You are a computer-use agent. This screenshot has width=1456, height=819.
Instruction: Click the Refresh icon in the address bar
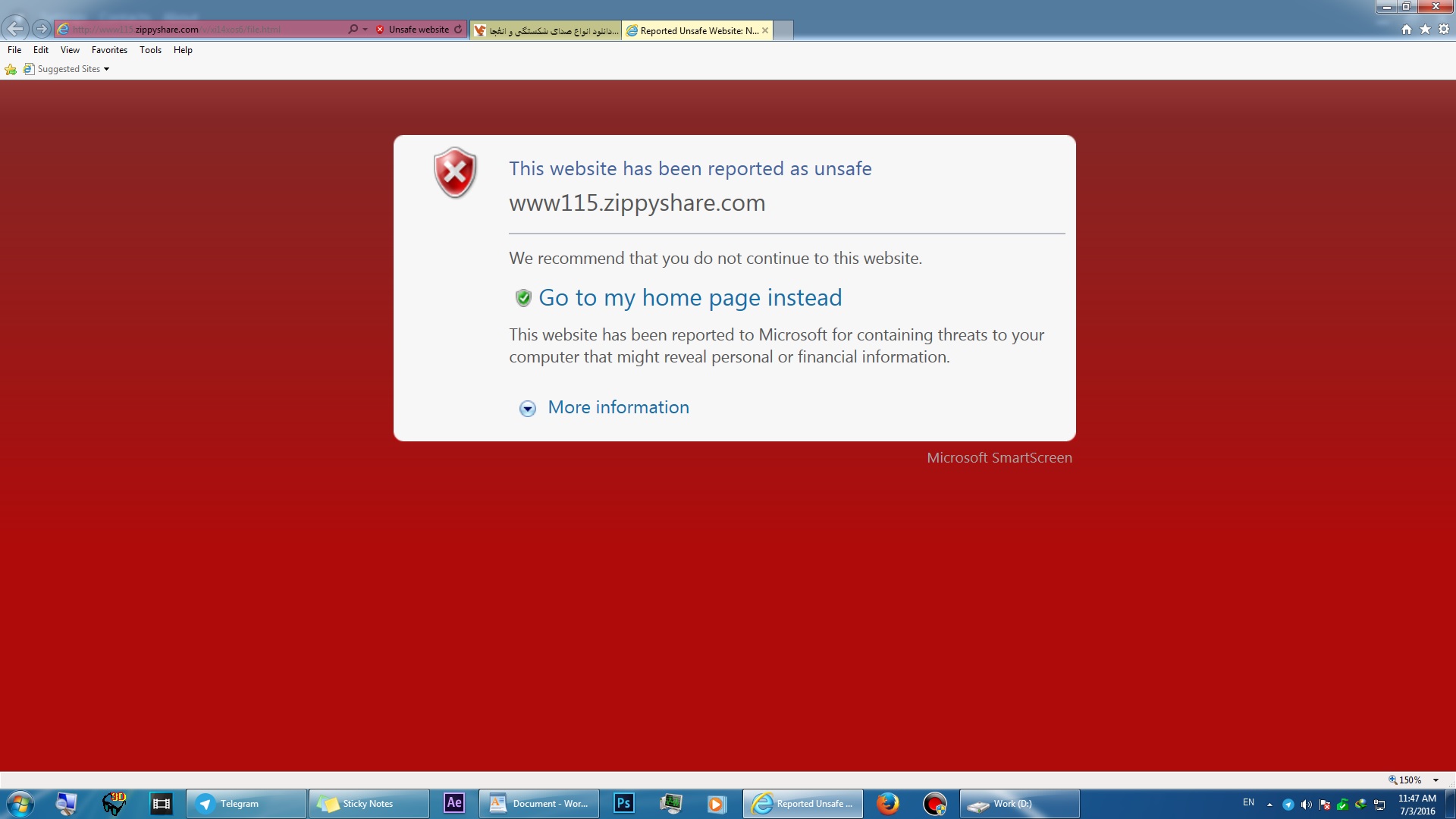458,30
